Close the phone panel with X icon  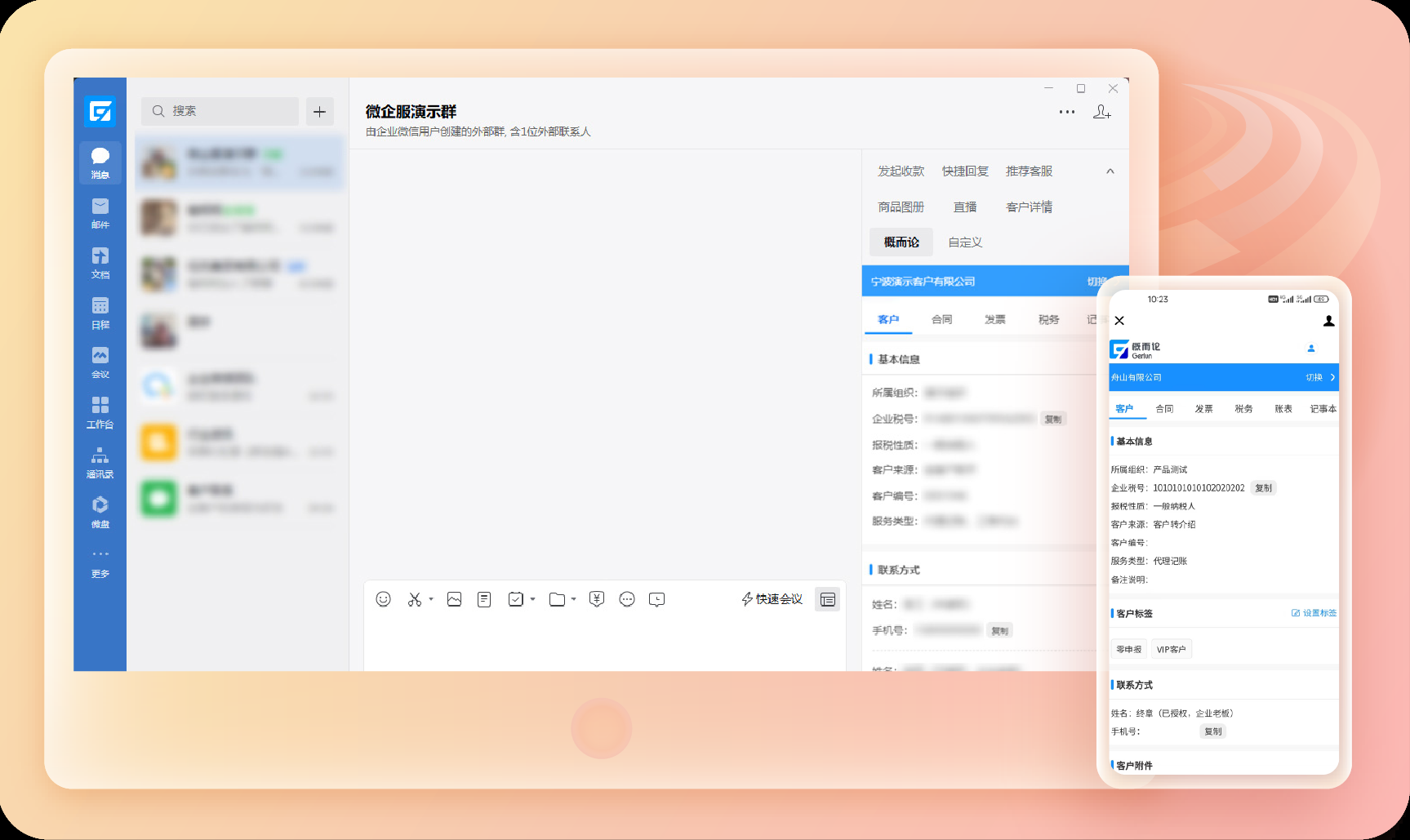point(1119,321)
